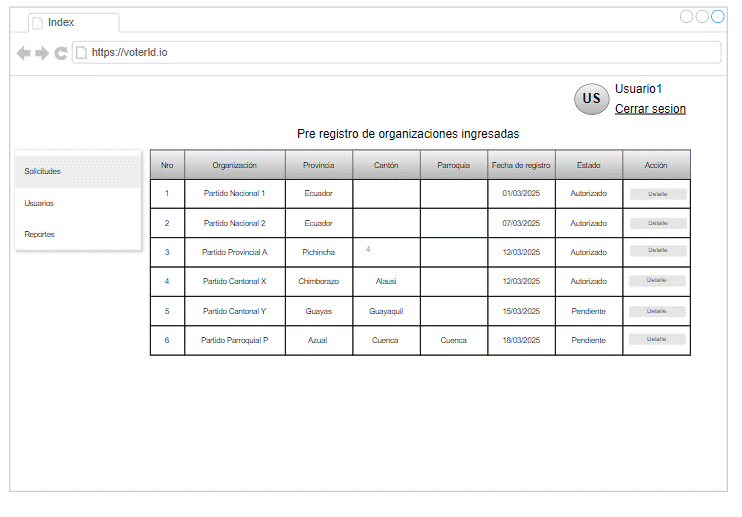Click the page icon on the Index tab
Screen dimensions: 742x517
[38, 23]
